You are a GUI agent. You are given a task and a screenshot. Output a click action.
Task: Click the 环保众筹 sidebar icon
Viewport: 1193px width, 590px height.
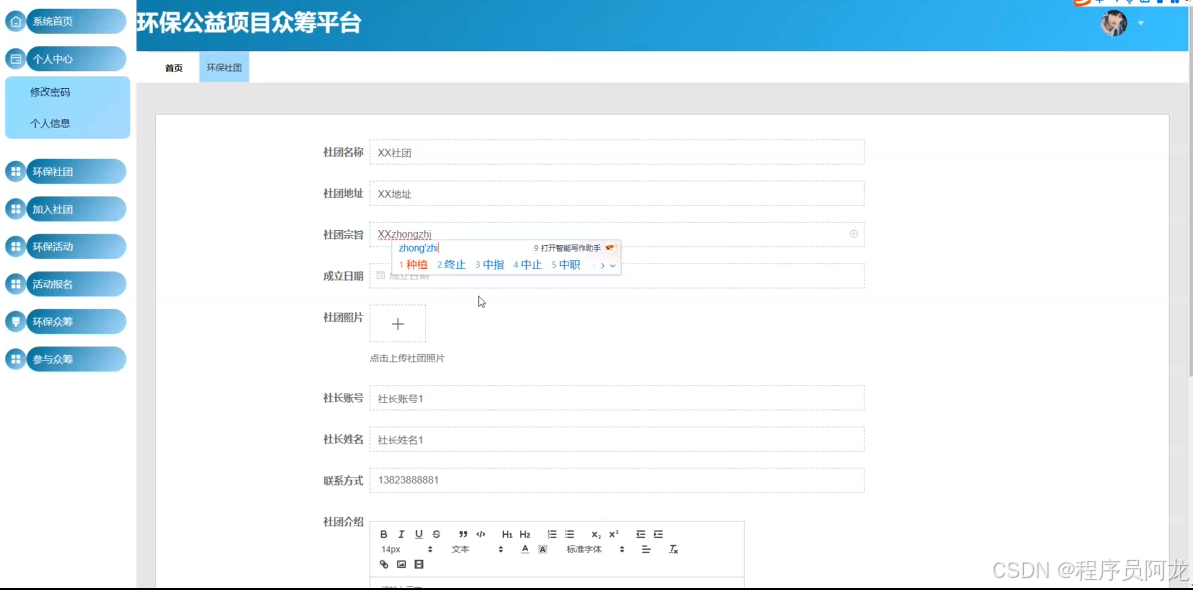pos(15,321)
